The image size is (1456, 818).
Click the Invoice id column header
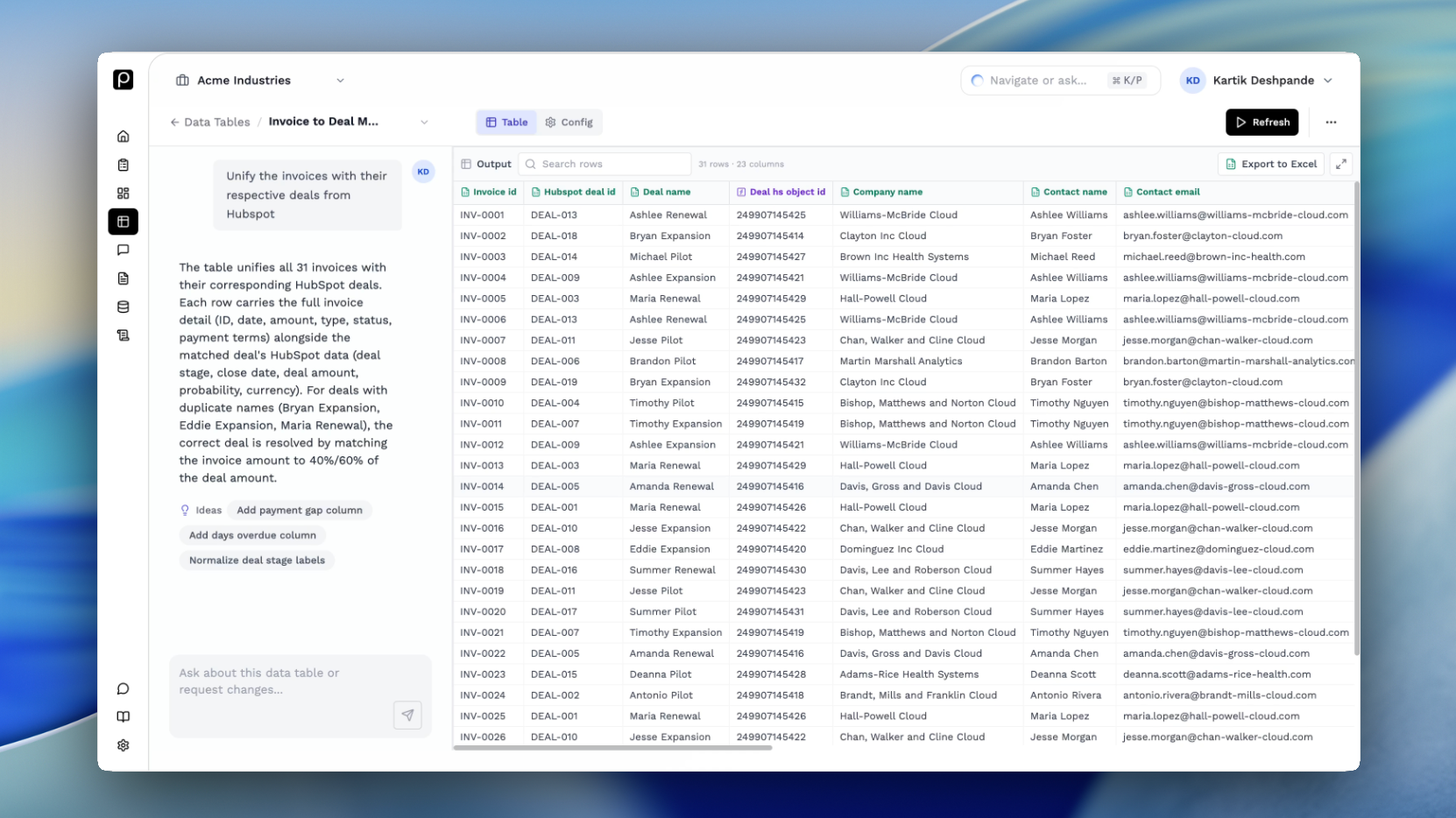488,192
